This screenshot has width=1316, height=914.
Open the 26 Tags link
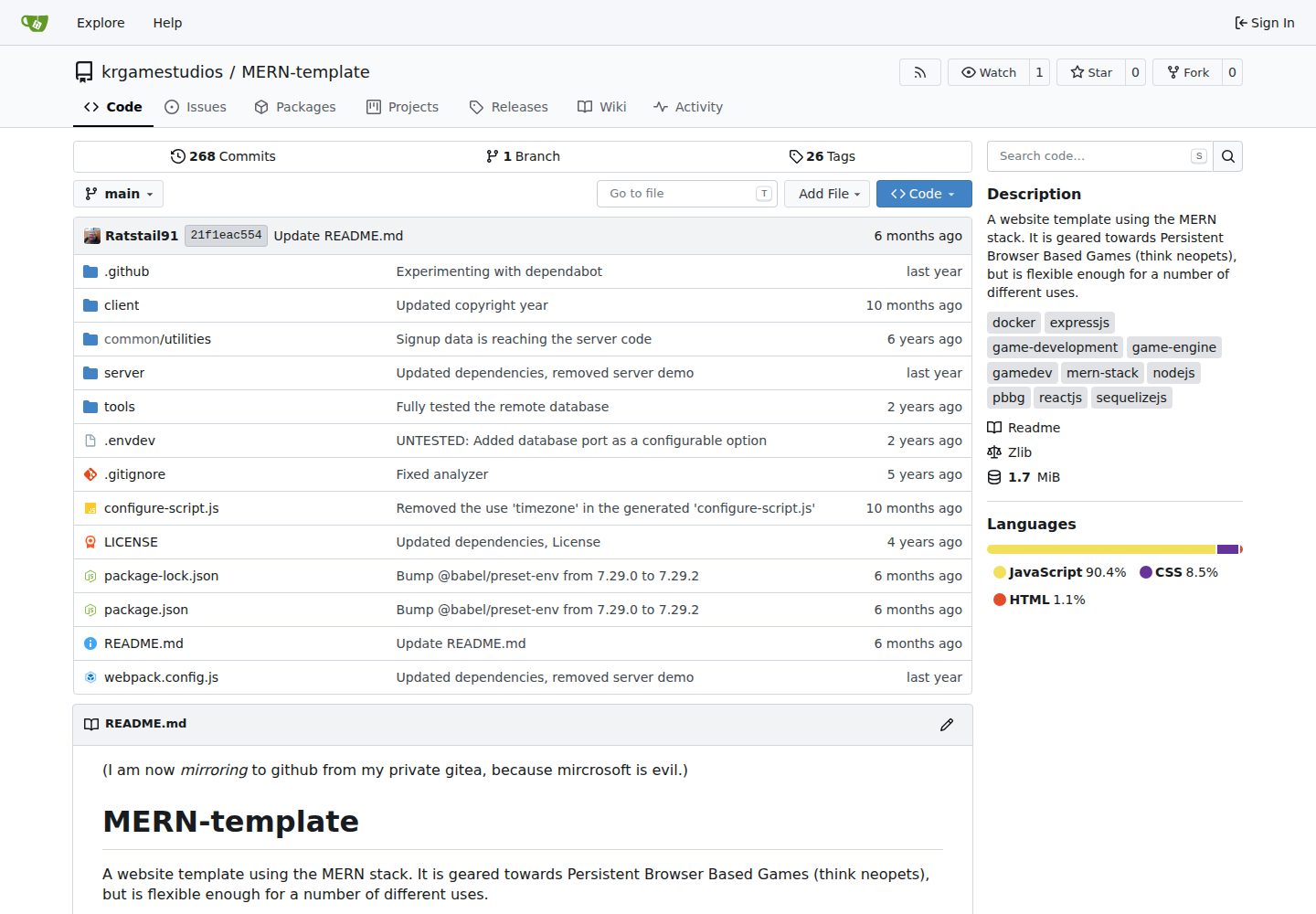tap(822, 156)
